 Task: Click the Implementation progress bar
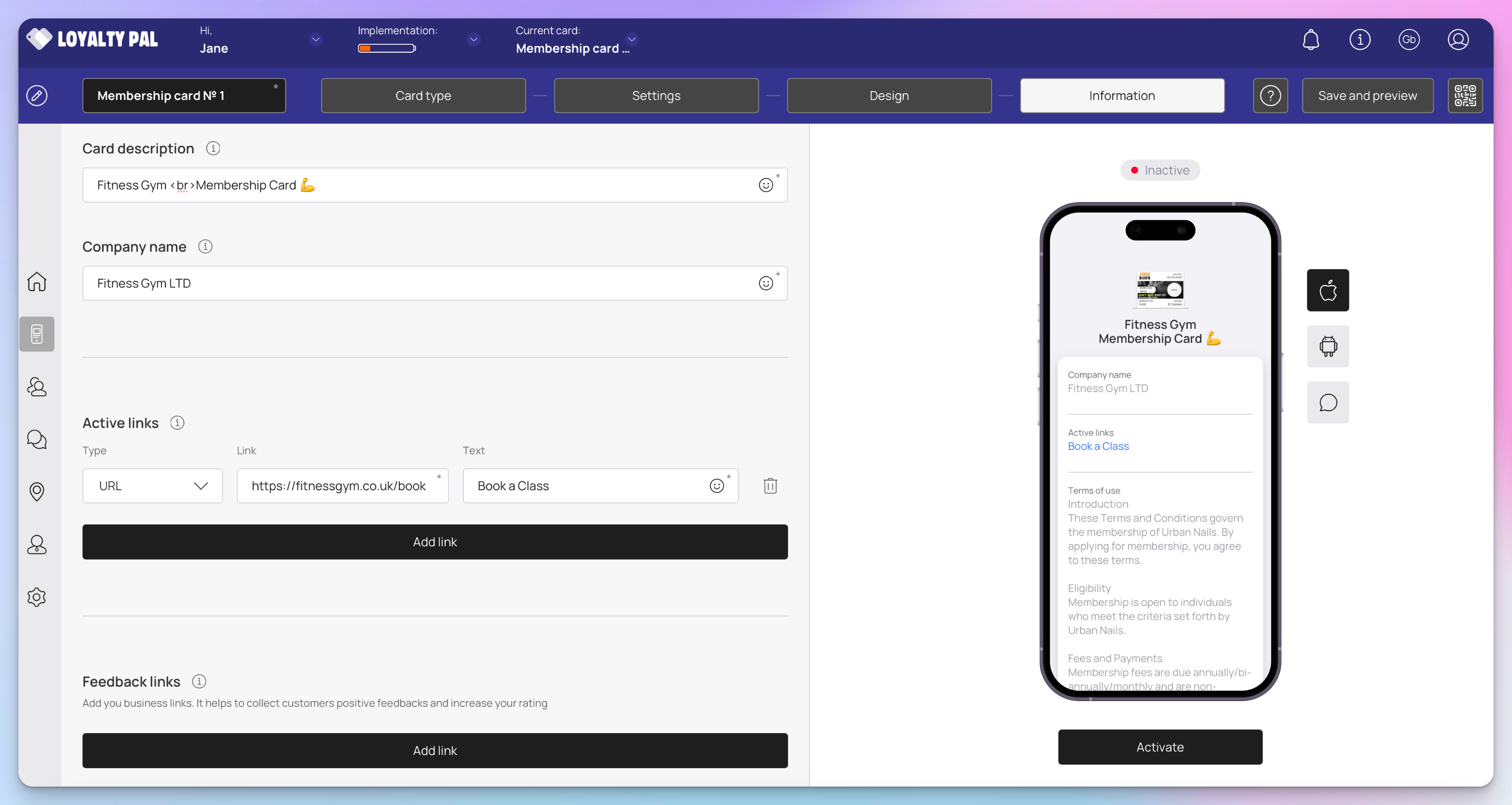pos(387,49)
